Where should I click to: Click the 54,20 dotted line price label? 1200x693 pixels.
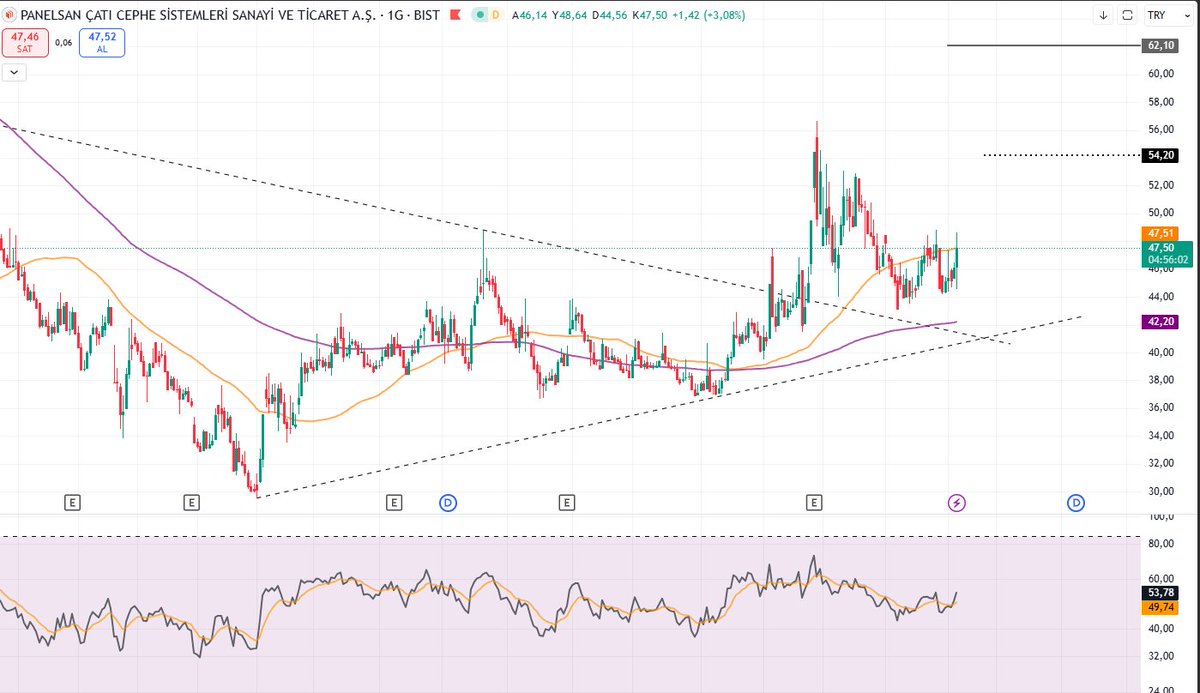pyautogui.click(x=1159, y=155)
